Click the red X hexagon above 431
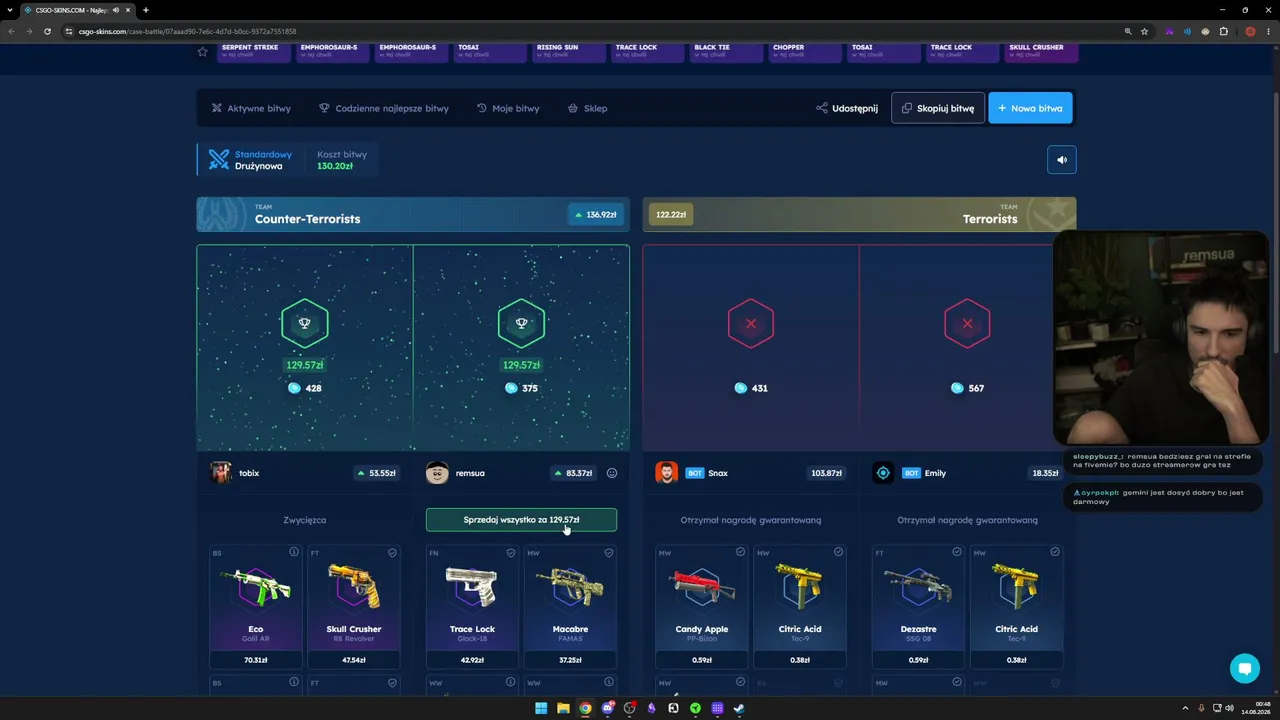The image size is (1280, 720). click(751, 323)
